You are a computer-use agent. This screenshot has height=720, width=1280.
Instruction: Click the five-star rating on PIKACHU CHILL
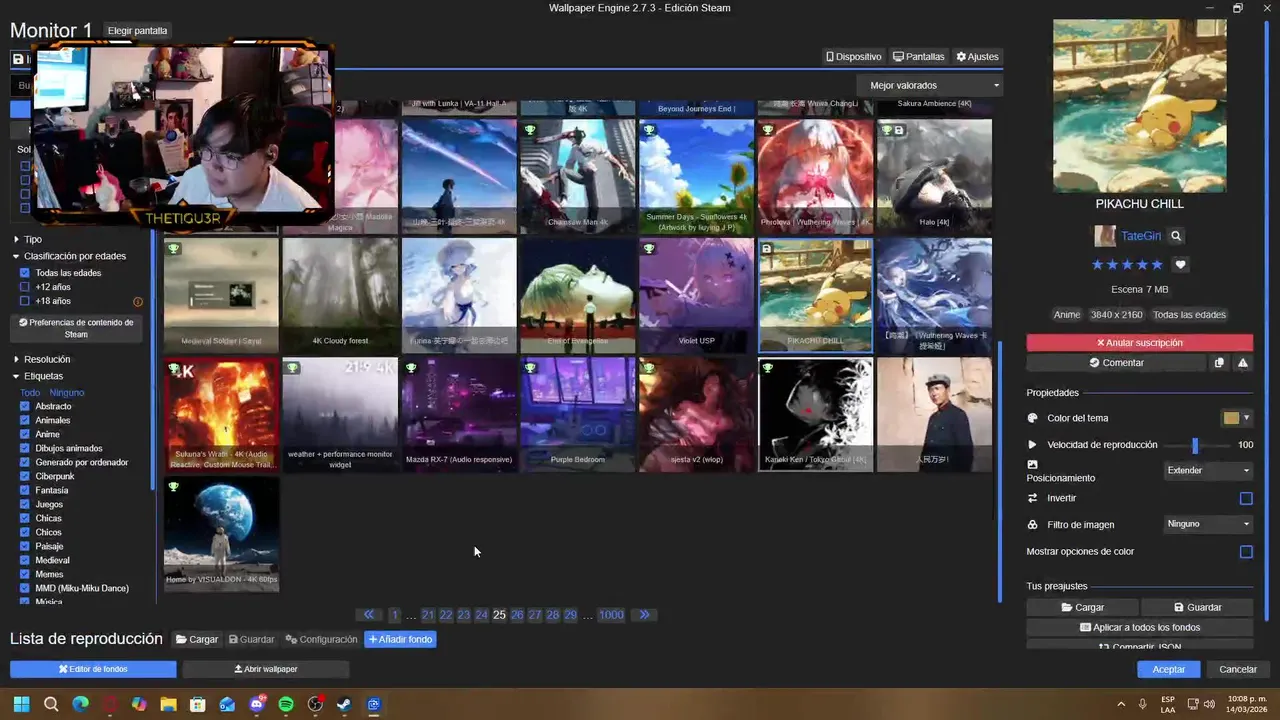tap(1127, 265)
